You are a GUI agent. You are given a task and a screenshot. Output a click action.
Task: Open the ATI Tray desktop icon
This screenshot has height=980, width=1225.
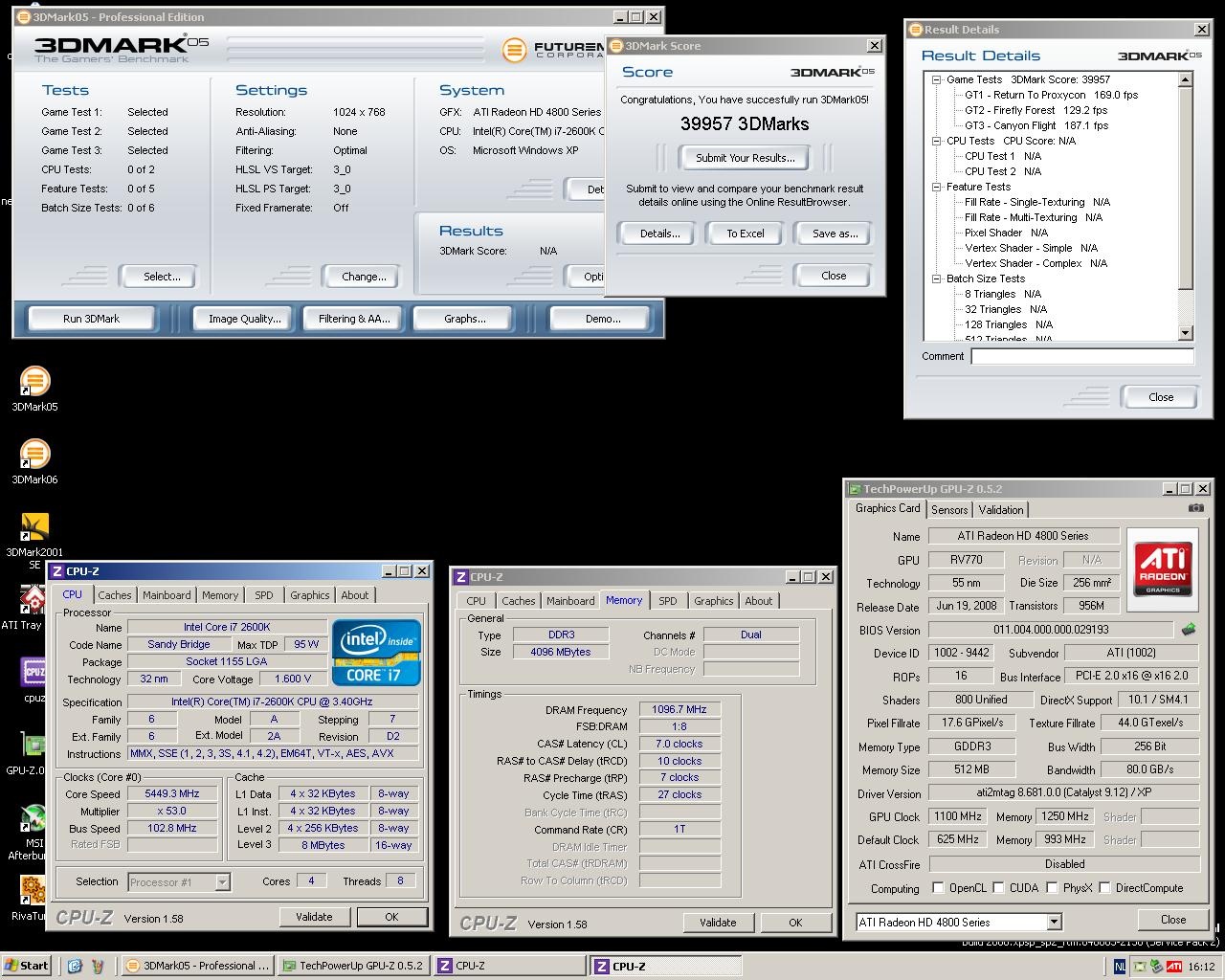click(x=34, y=600)
